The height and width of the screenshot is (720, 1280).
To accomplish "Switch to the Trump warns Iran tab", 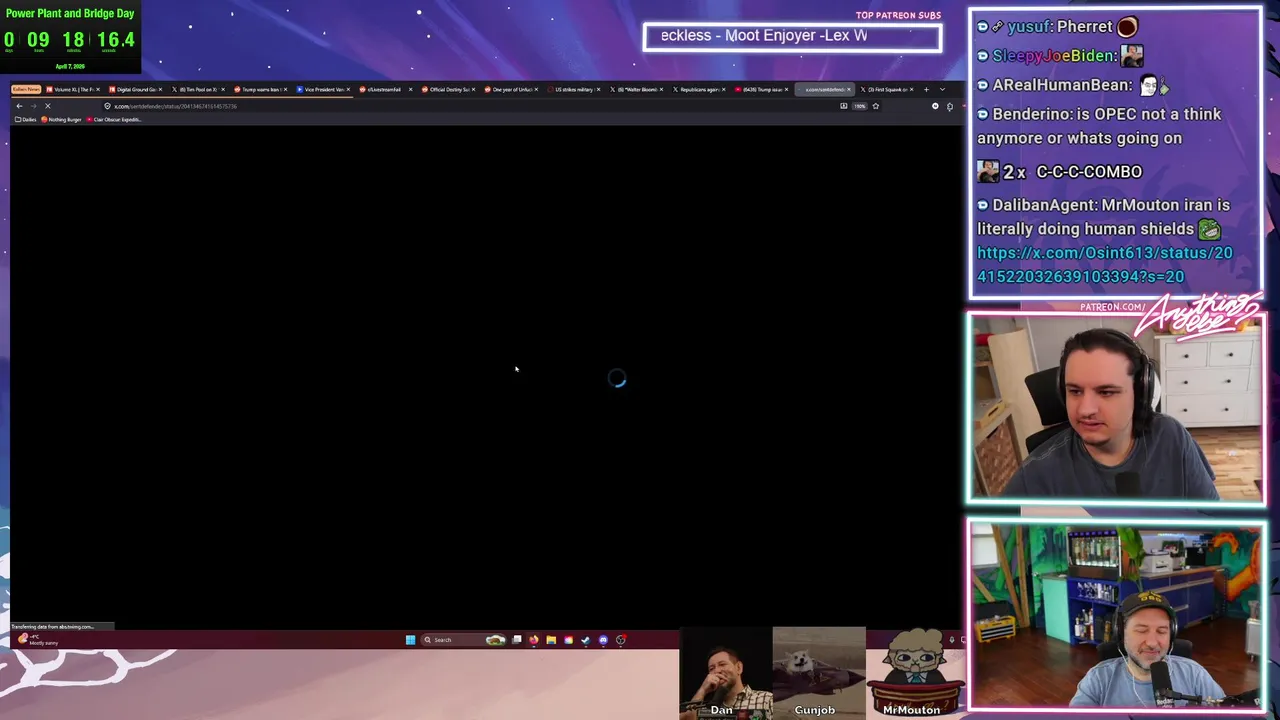I will pyautogui.click(x=260, y=89).
